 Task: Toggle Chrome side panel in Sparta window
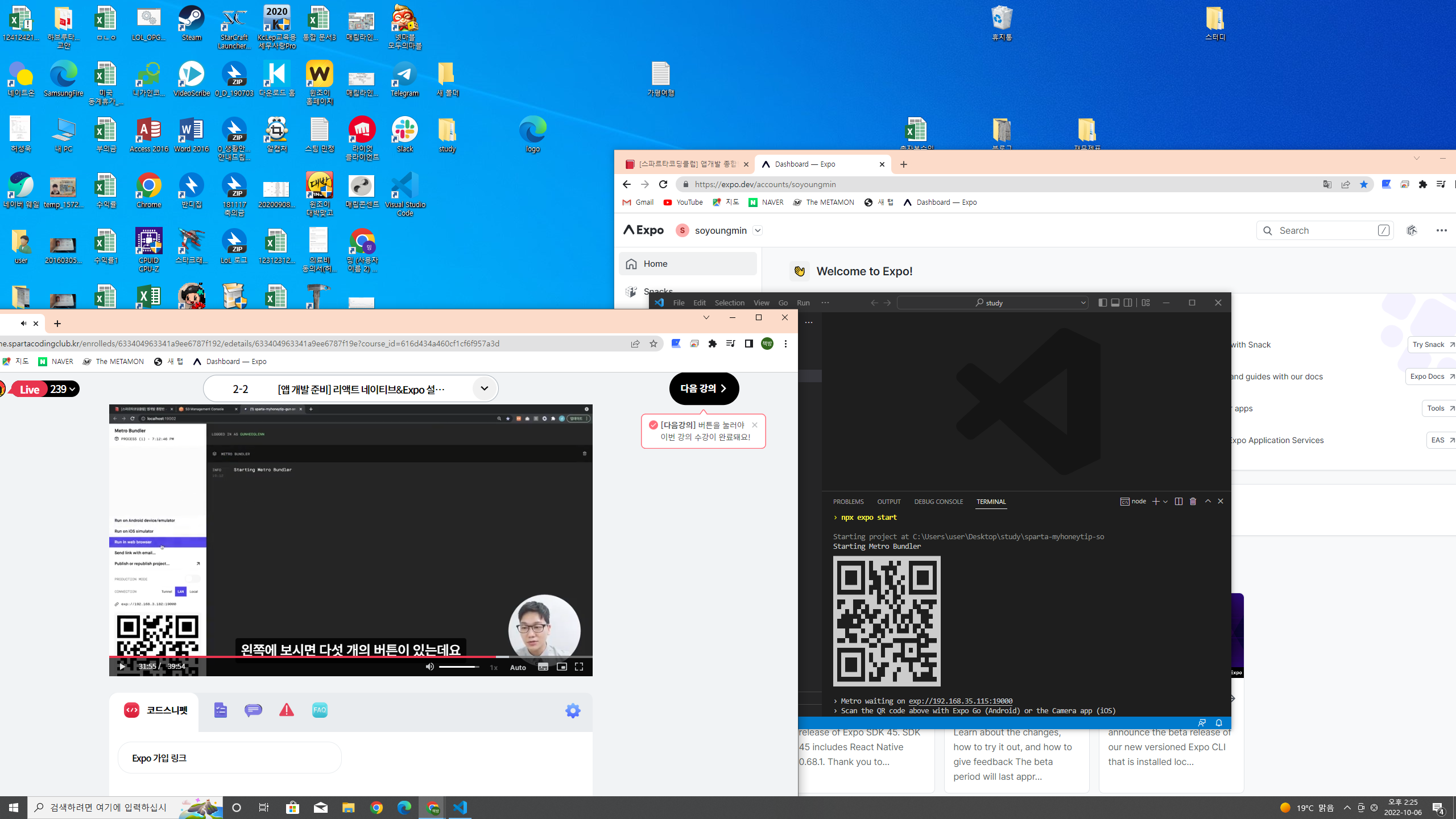click(x=748, y=344)
